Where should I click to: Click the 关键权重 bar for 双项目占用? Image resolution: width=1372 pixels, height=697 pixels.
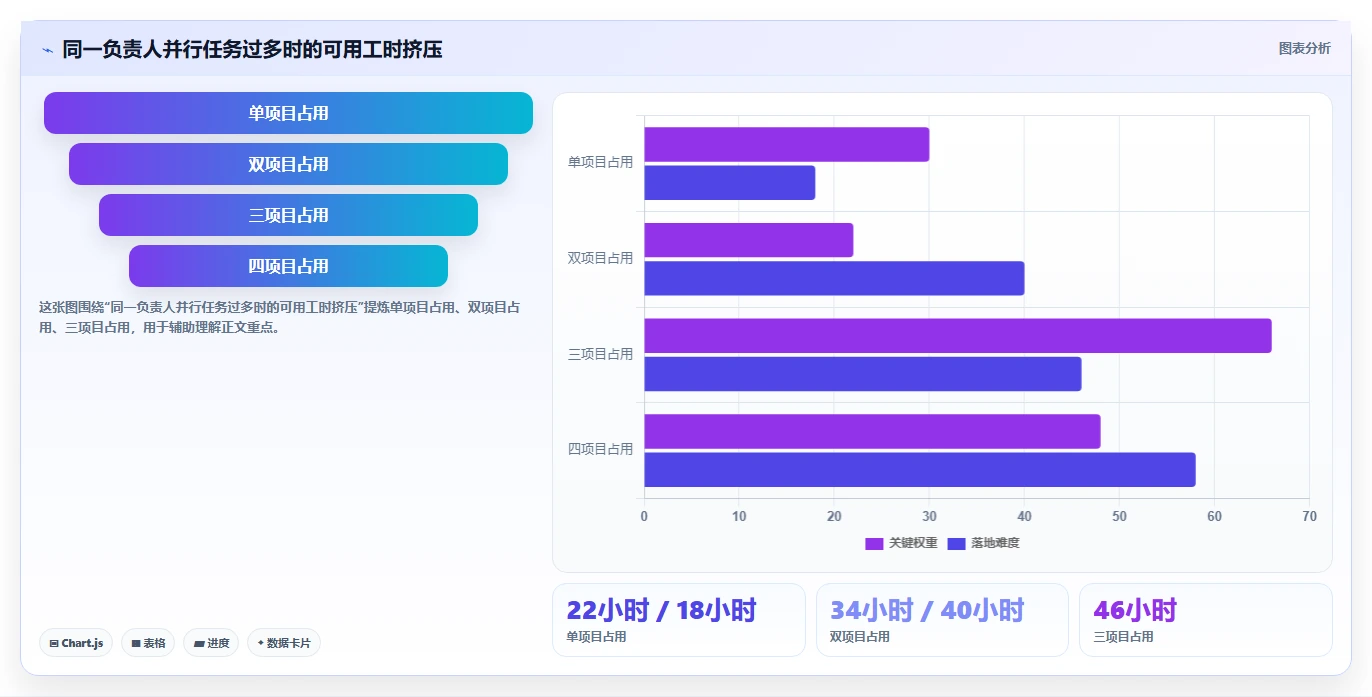(x=748, y=240)
